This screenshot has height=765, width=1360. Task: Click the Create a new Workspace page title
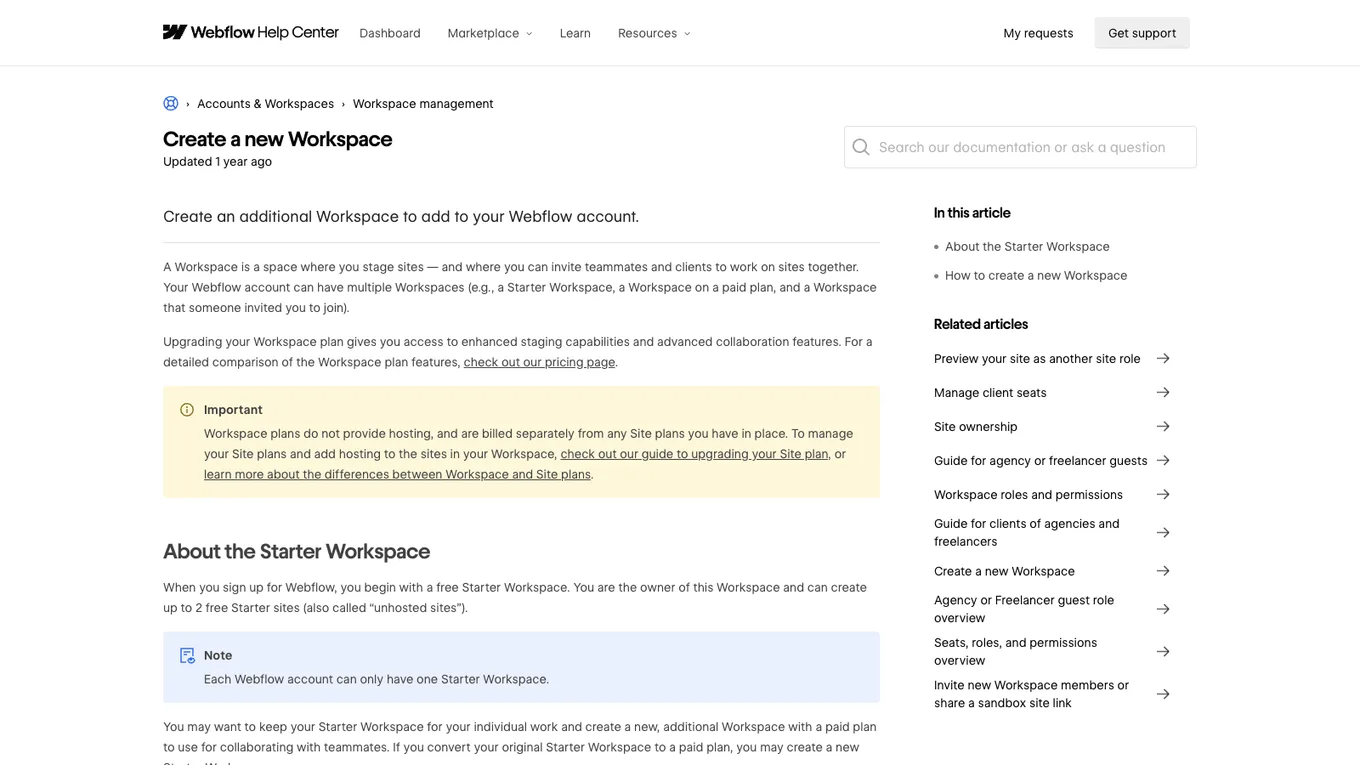(x=277, y=139)
